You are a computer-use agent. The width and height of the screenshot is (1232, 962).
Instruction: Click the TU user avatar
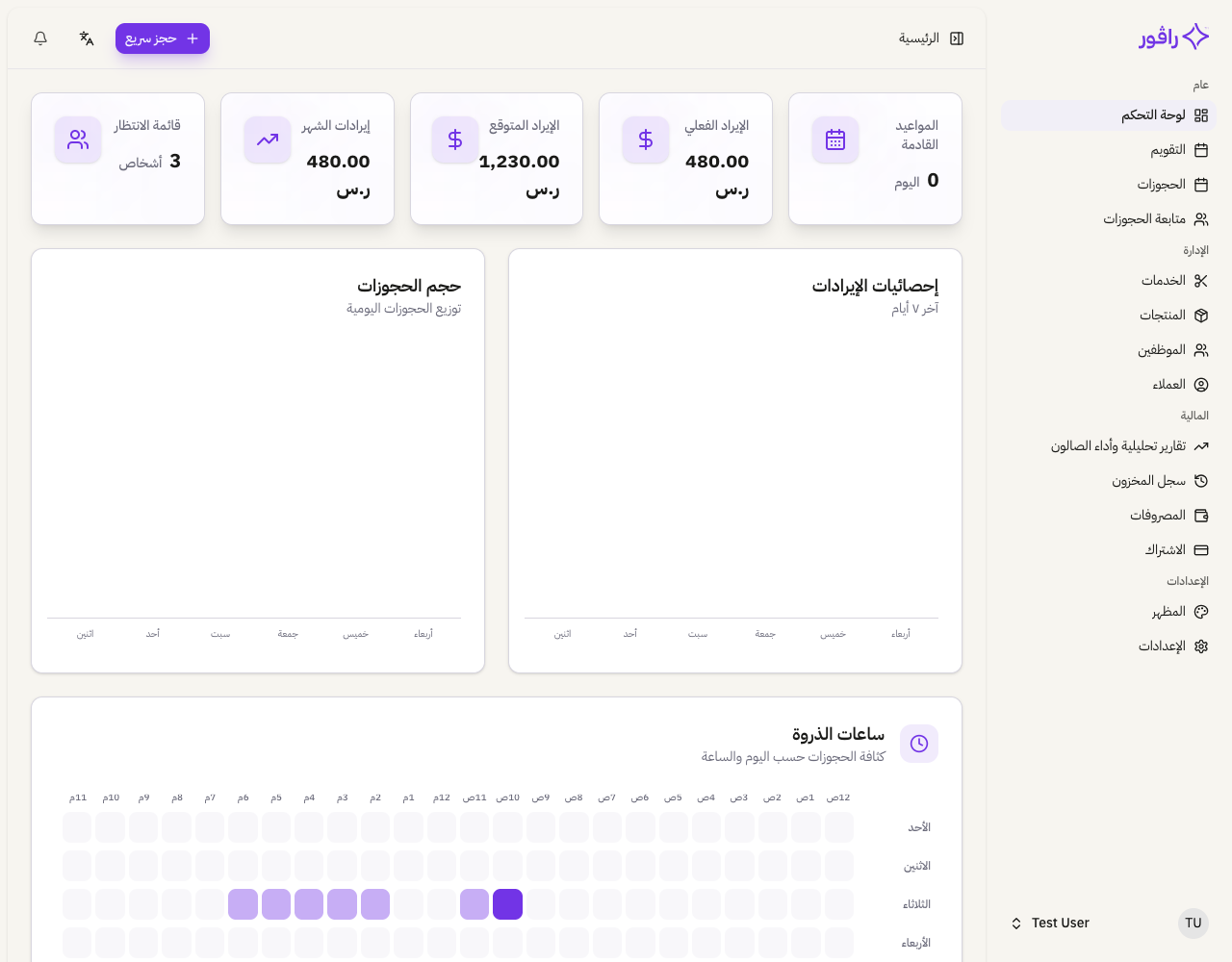(1193, 924)
